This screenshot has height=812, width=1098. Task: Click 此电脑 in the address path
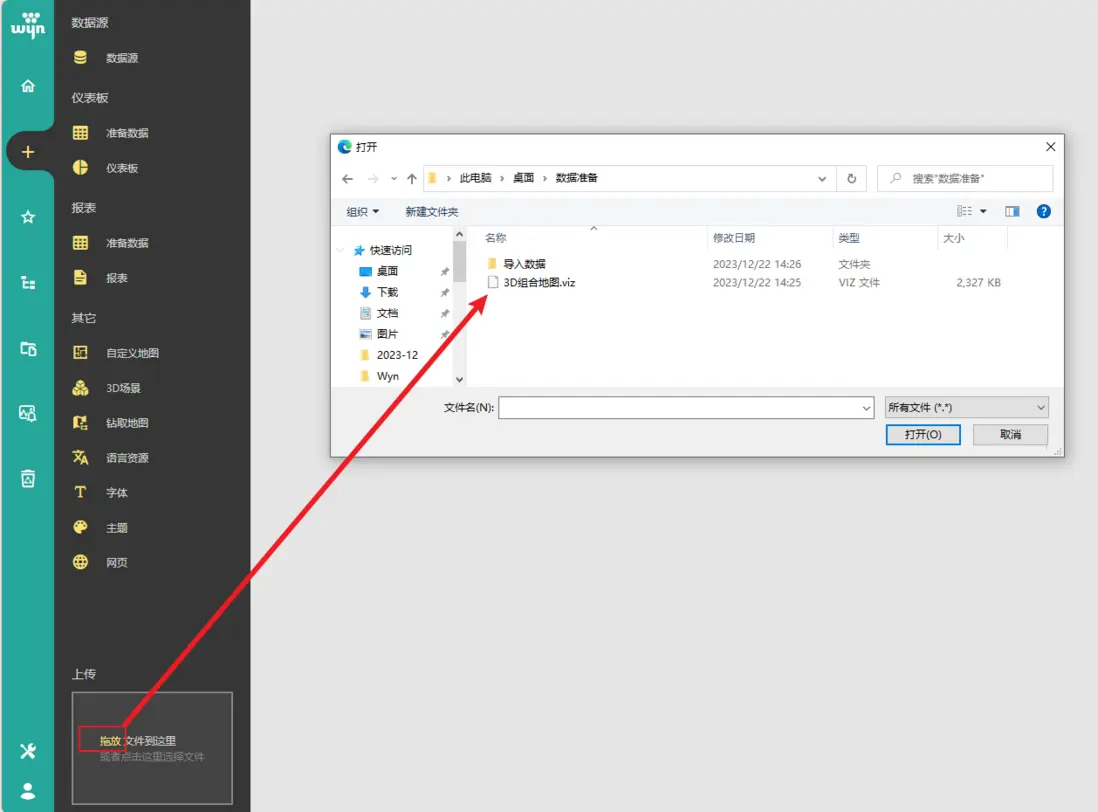coord(475,178)
